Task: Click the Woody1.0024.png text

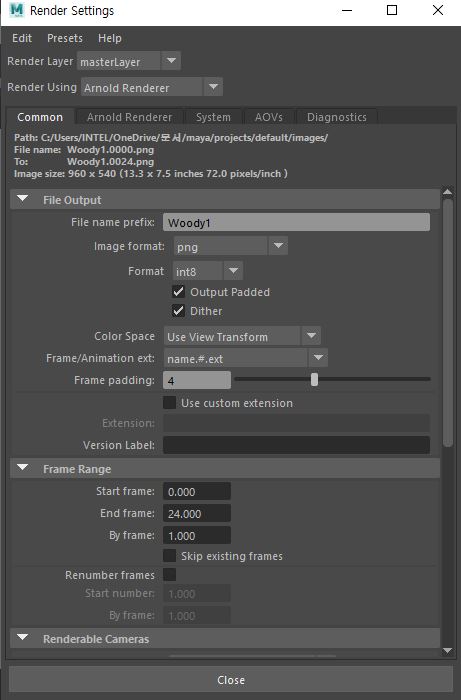Action: point(111,162)
